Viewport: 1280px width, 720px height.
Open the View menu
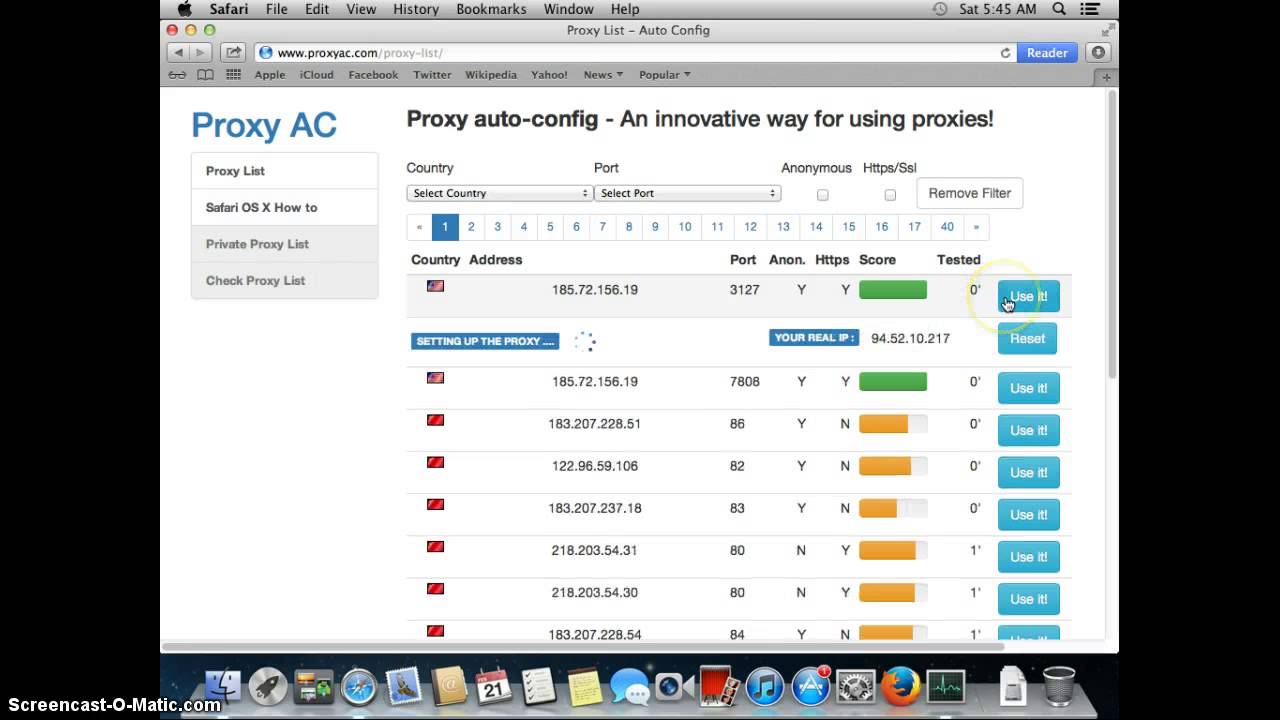(x=360, y=9)
